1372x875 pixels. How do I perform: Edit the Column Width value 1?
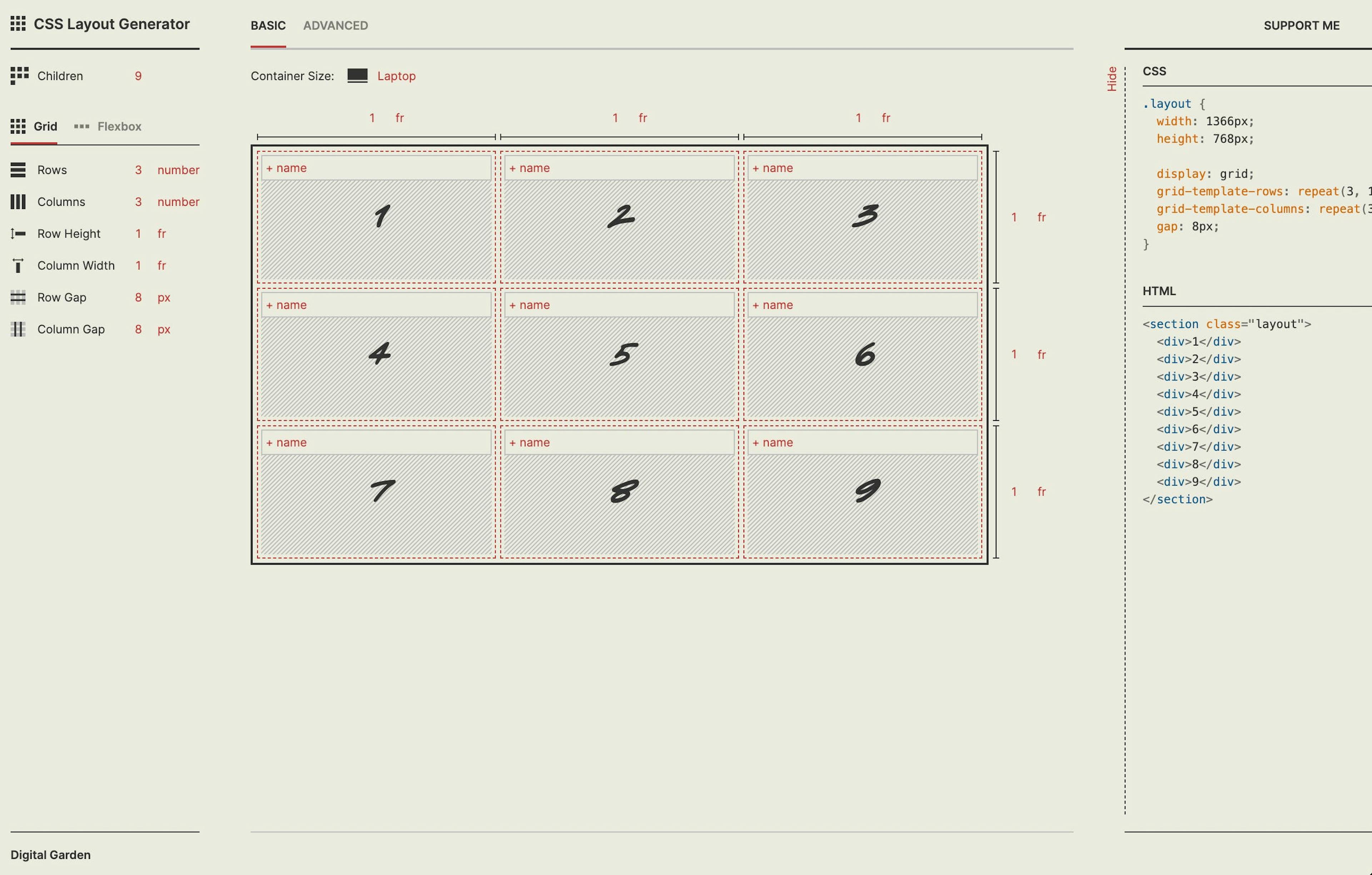[x=138, y=265]
